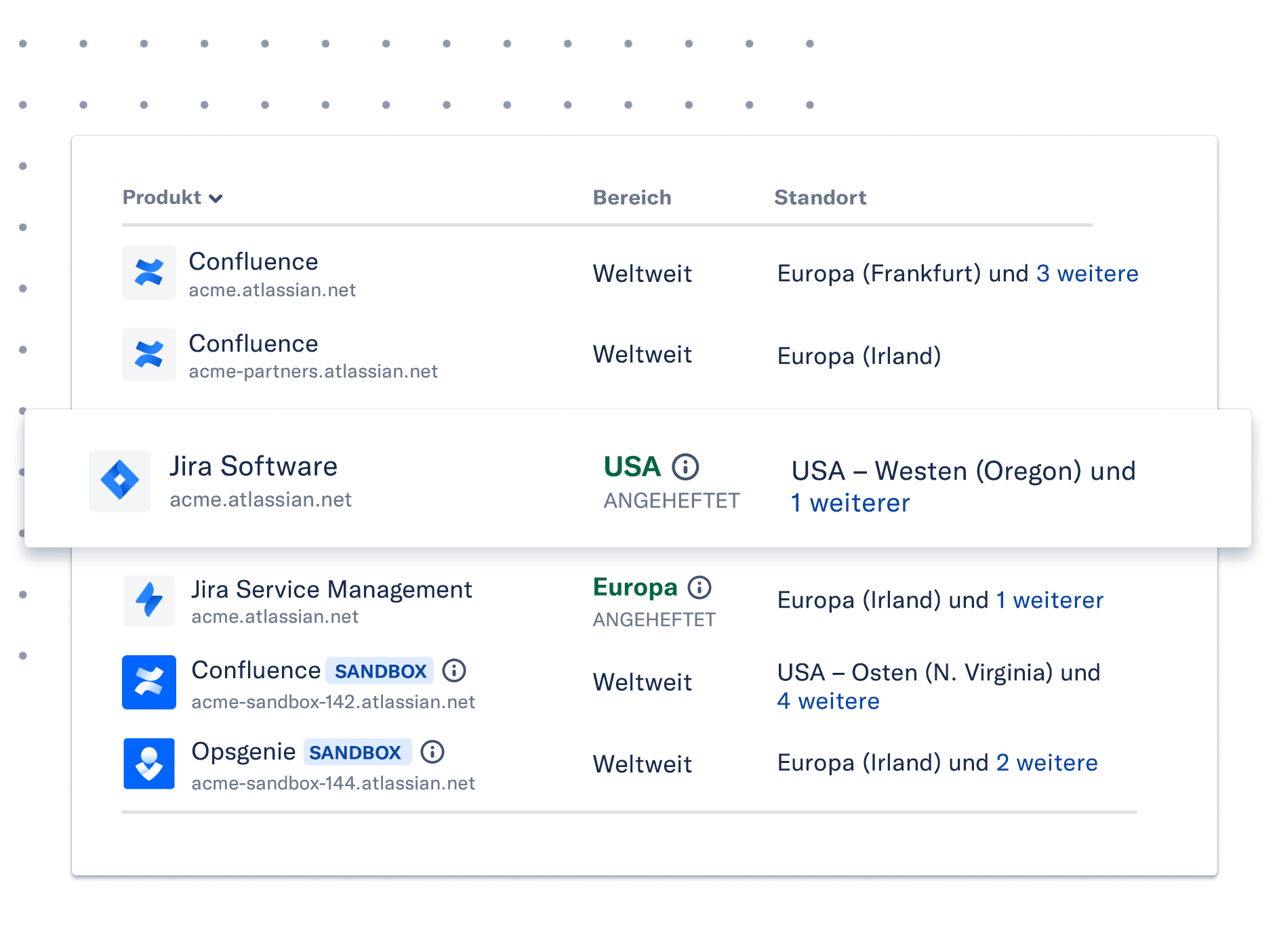Viewport: 1277px width, 952px height.
Task: Click the Jira Software diamond icon
Action: [120, 480]
